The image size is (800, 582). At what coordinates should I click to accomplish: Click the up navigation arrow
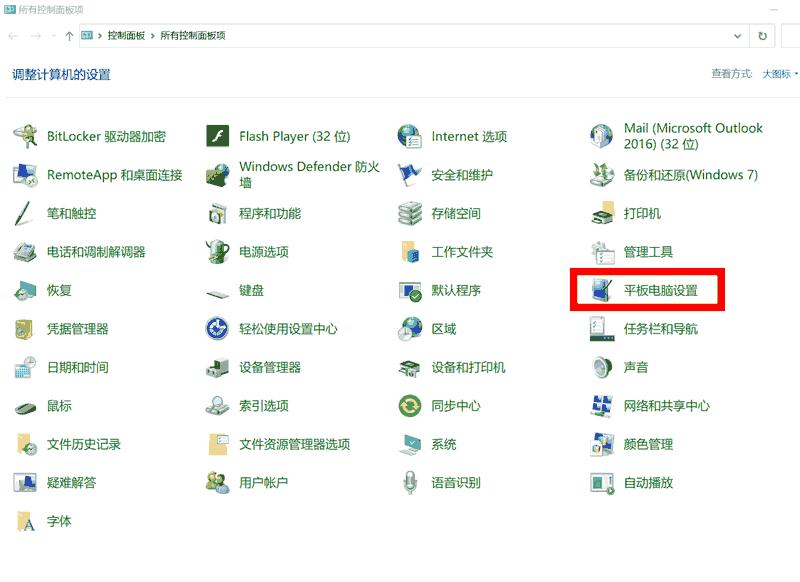[66, 36]
